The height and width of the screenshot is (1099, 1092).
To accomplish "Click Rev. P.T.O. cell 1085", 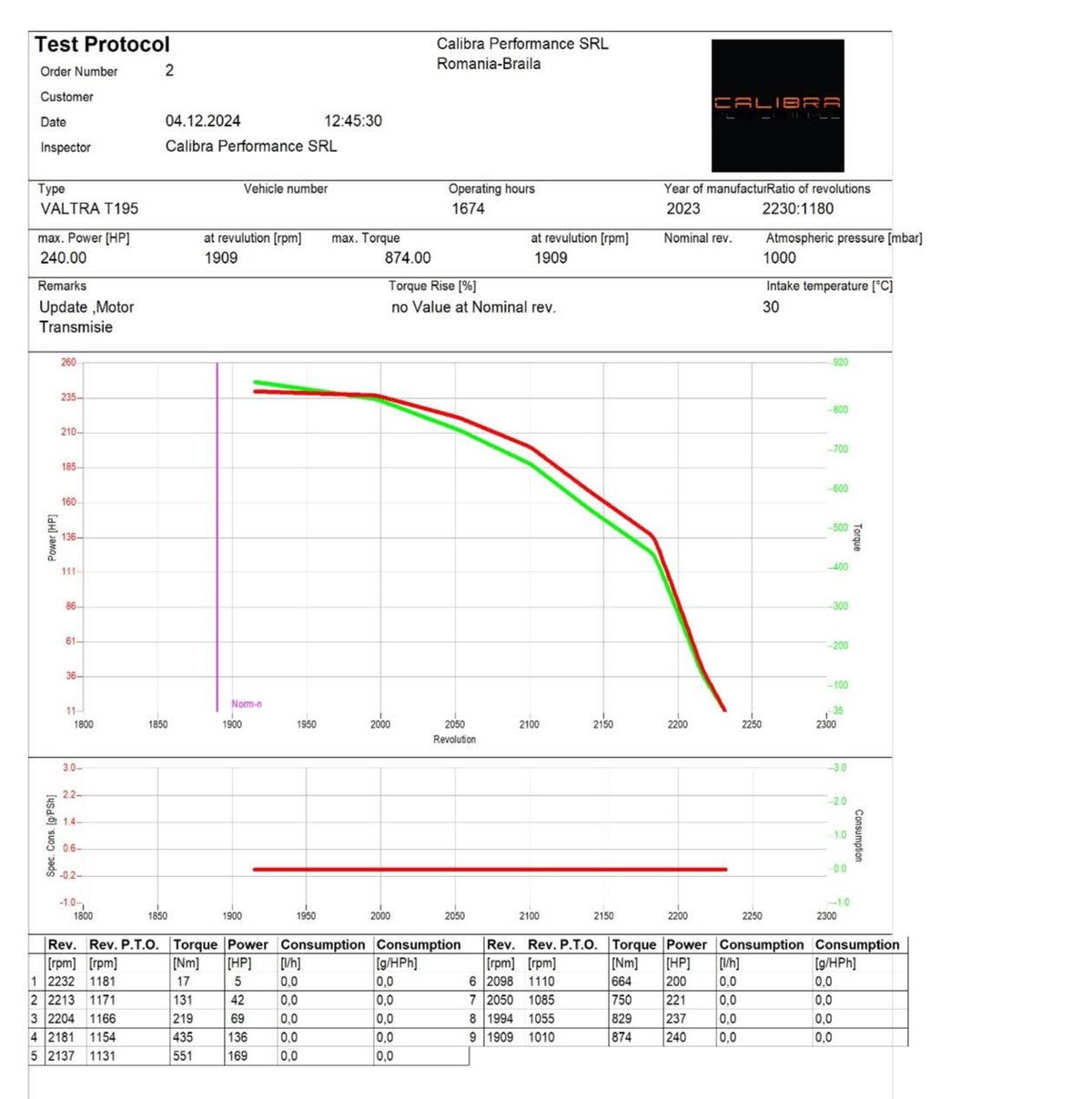I will (x=541, y=1000).
